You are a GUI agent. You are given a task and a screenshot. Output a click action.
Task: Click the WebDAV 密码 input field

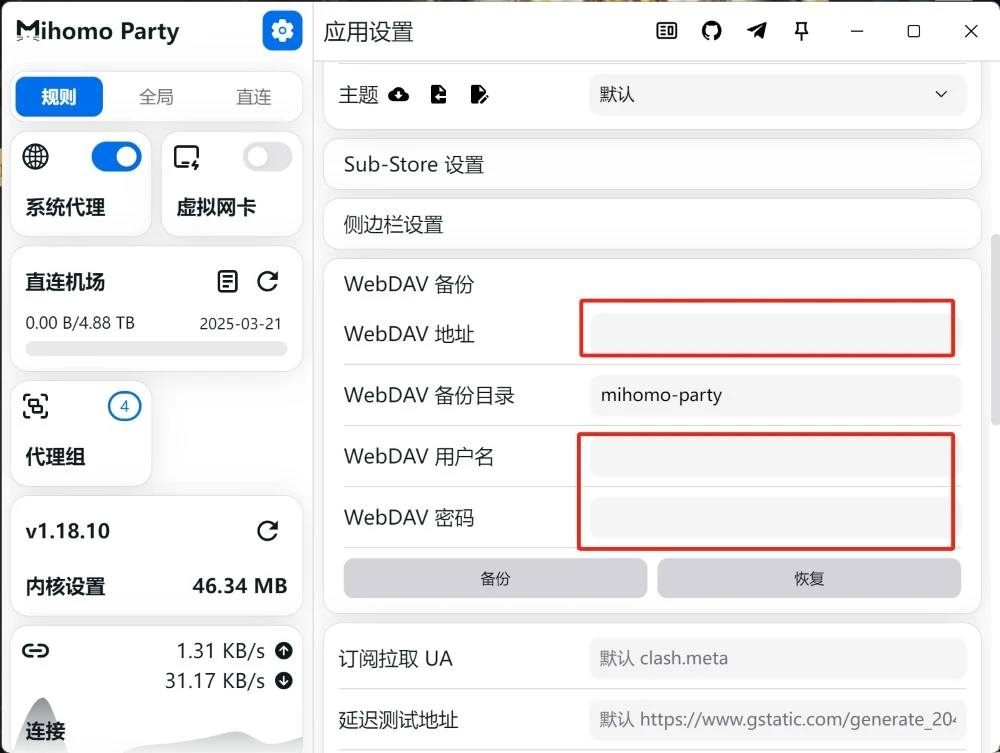tap(776, 518)
